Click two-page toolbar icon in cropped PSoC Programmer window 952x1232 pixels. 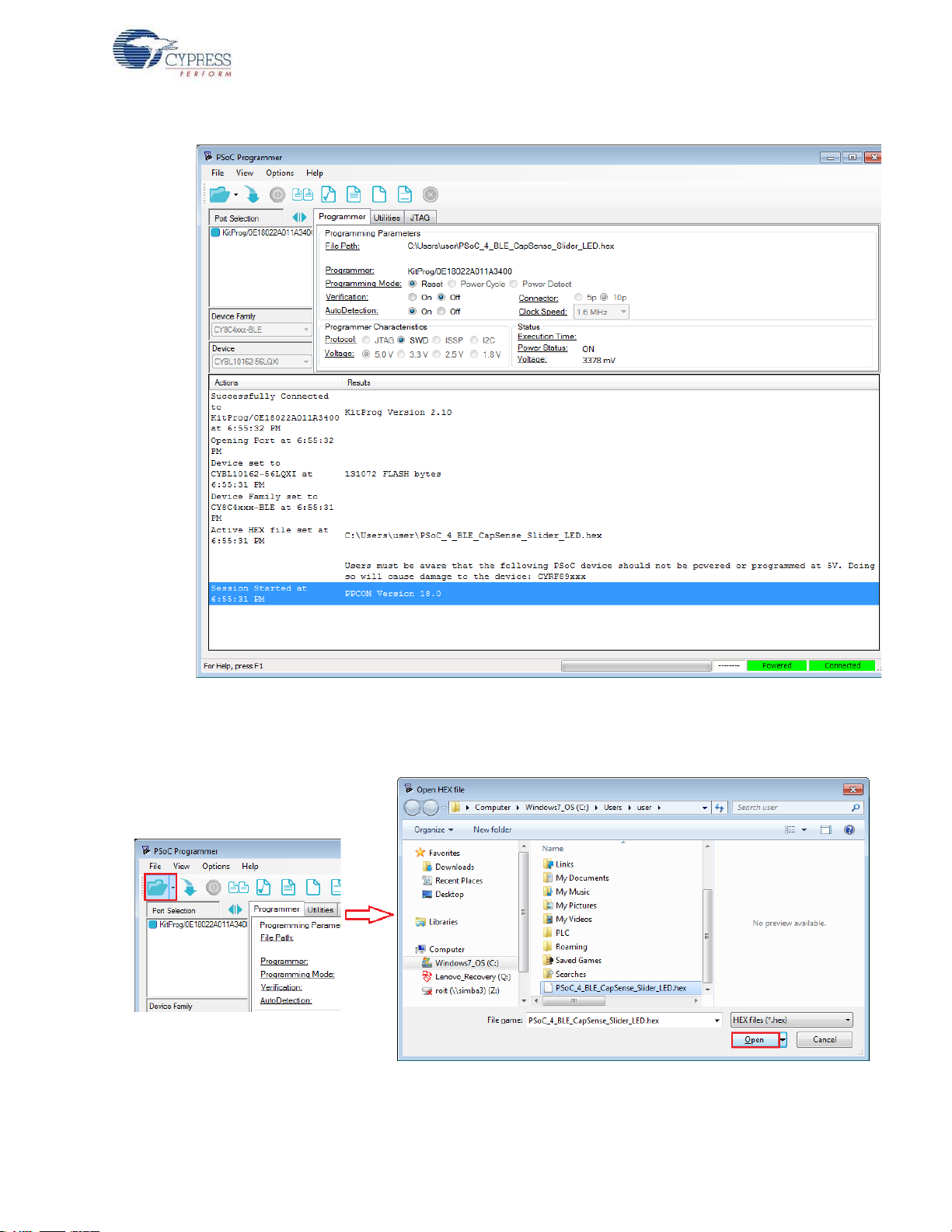[x=239, y=887]
